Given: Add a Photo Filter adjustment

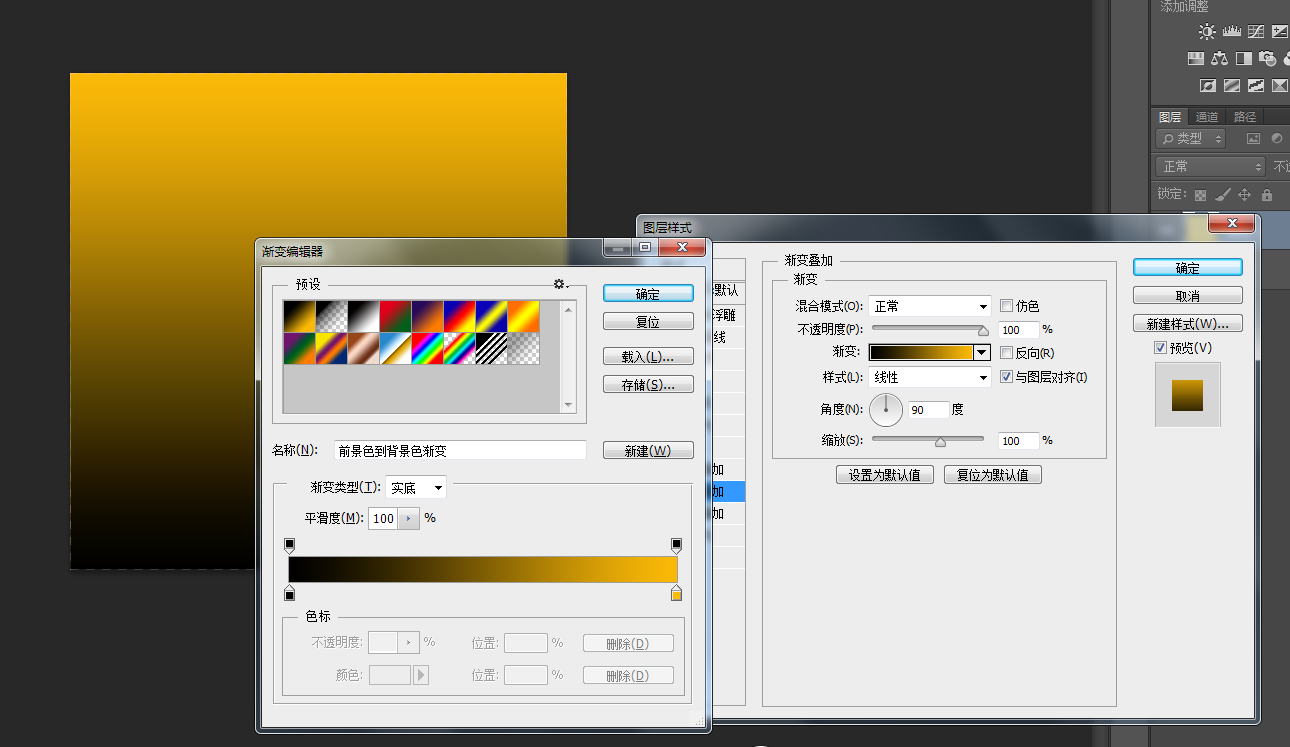Looking at the screenshot, I should tap(1267, 58).
